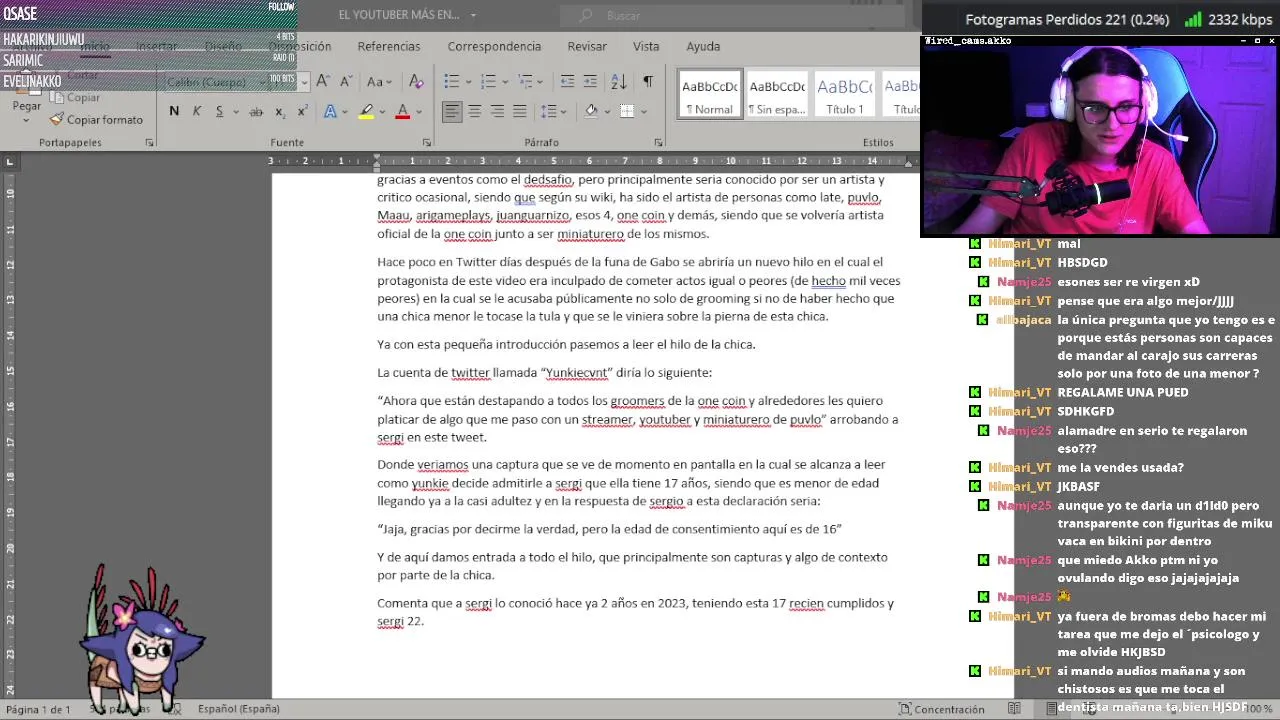Open document title dropdown in title bar
The image size is (1280, 720).
point(473,15)
